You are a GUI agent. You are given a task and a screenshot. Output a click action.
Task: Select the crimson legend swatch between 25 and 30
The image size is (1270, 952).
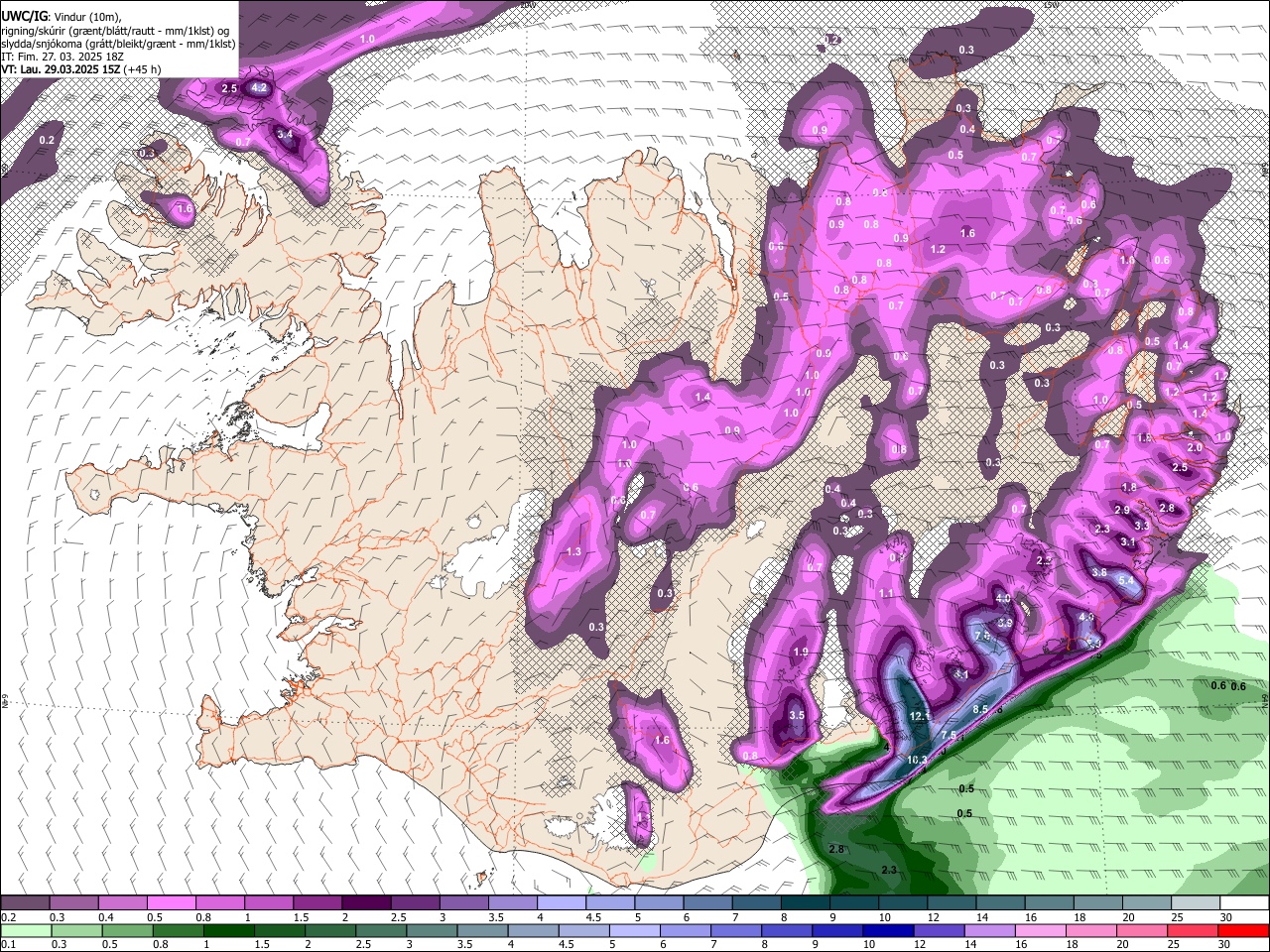[x=1194, y=930]
